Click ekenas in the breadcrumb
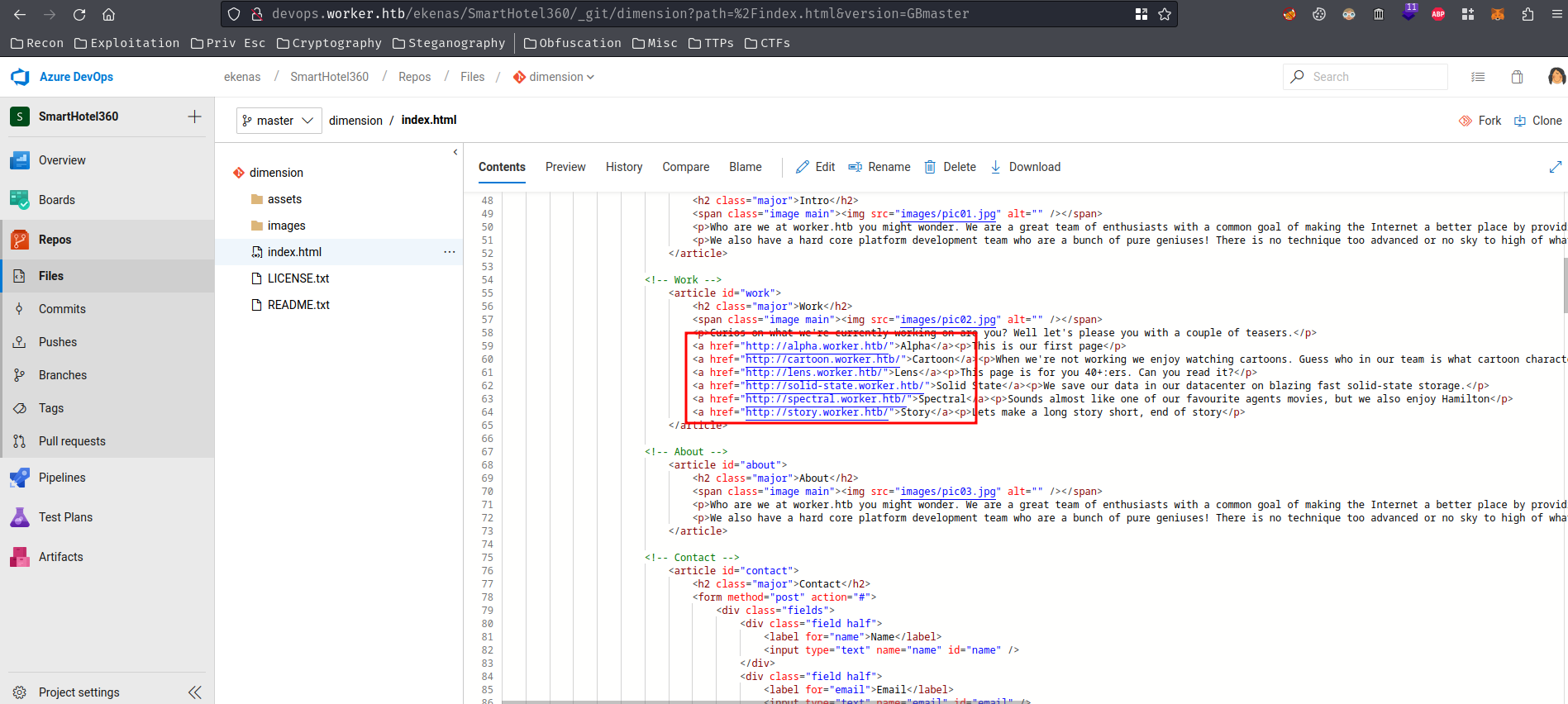 click(x=242, y=77)
